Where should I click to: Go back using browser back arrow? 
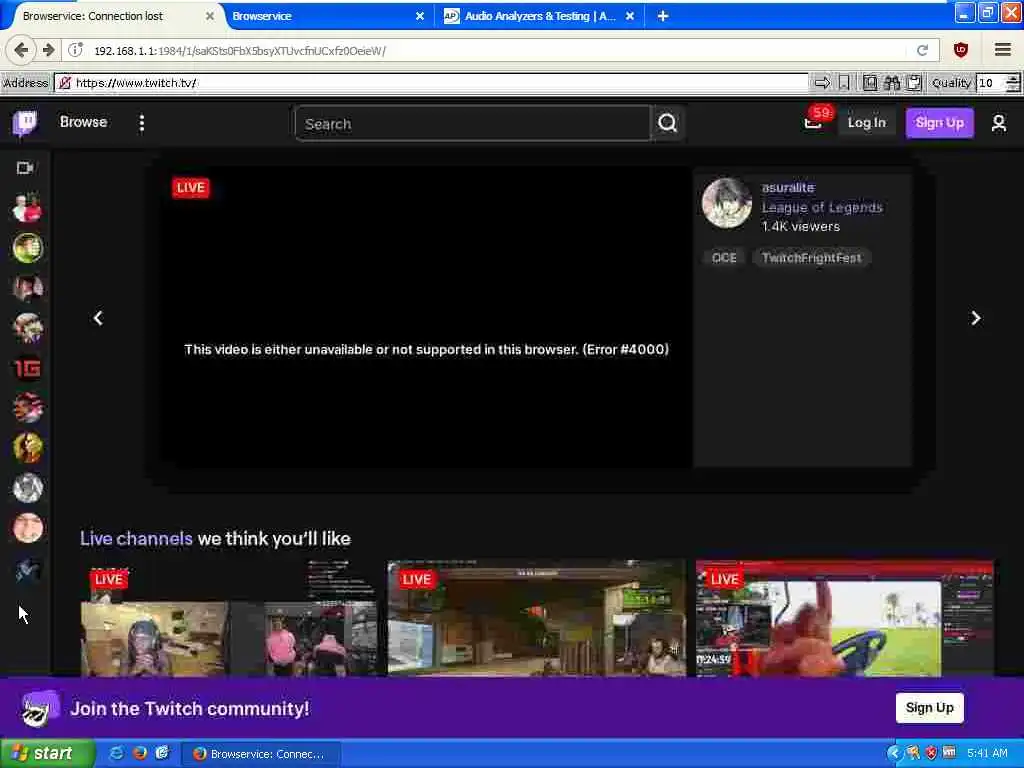point(21,50)
